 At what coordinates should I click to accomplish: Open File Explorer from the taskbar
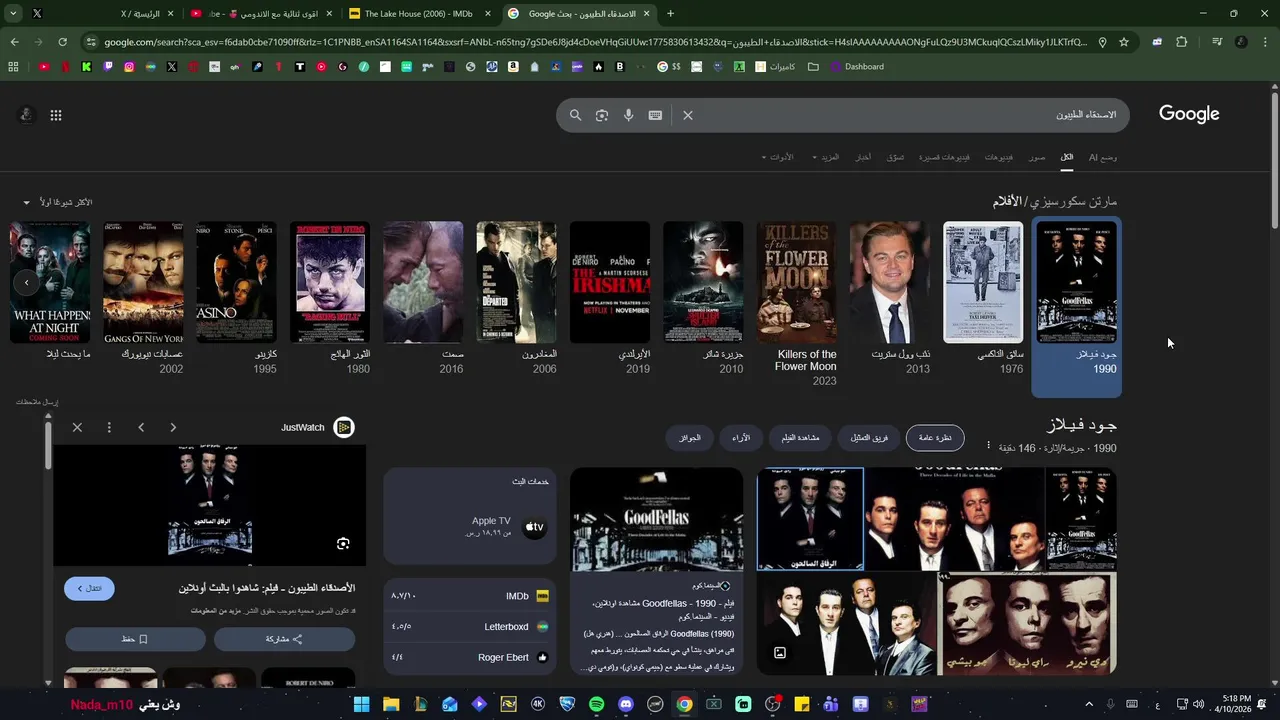(391, 704)
